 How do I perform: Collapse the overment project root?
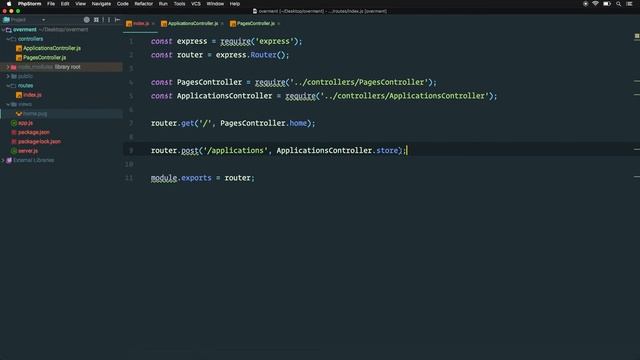3,30
